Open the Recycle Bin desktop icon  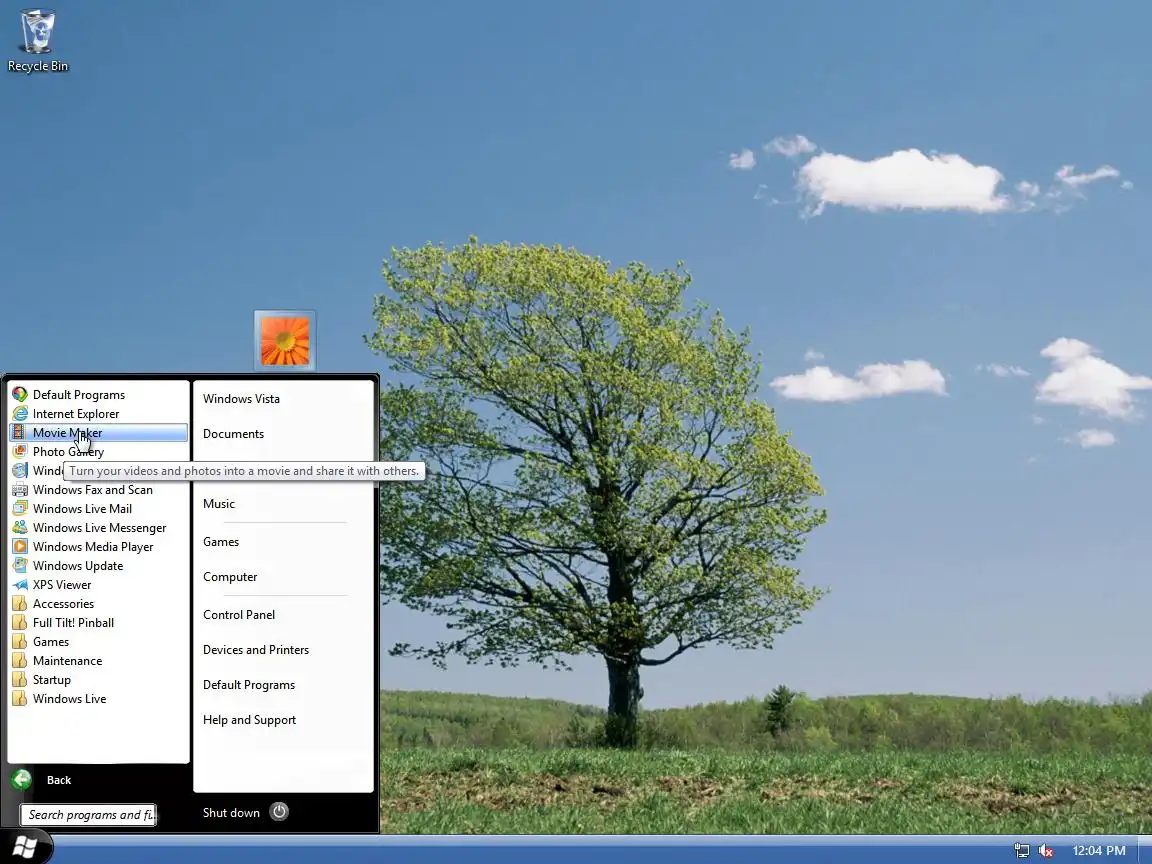pyautogui.click(x=37, y=40)
